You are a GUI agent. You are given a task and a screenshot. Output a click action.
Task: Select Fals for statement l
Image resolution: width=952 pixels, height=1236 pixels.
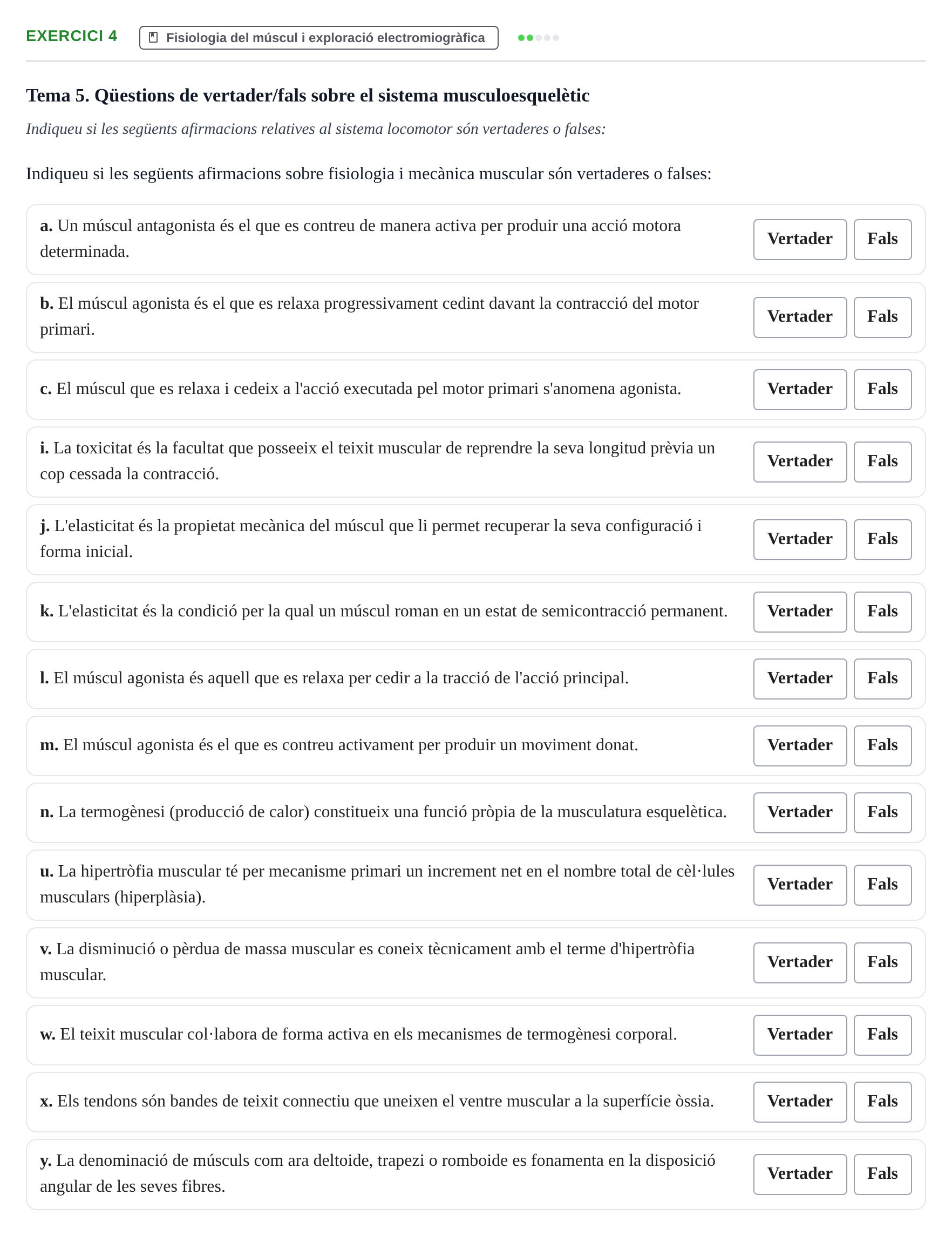click(x=882, y=678)
